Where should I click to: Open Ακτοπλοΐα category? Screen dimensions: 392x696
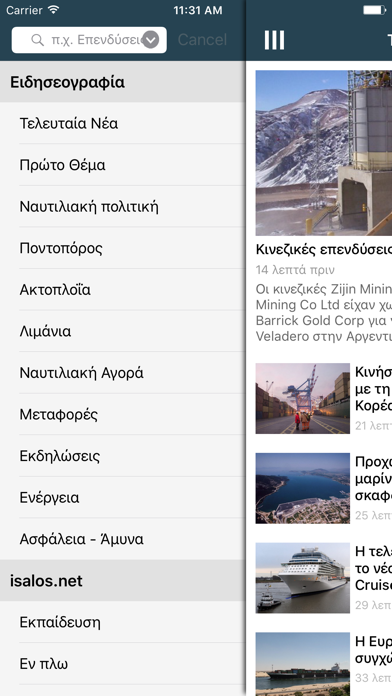(122, 290)
